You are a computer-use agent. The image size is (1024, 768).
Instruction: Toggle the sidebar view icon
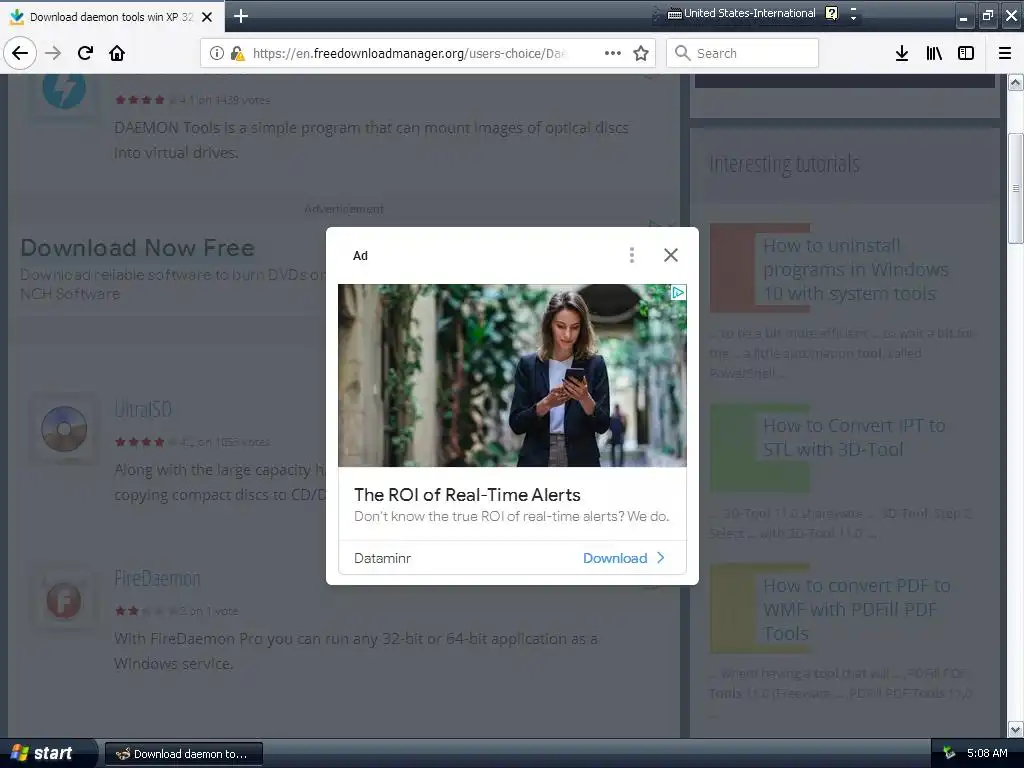click(x=966, y=53)
